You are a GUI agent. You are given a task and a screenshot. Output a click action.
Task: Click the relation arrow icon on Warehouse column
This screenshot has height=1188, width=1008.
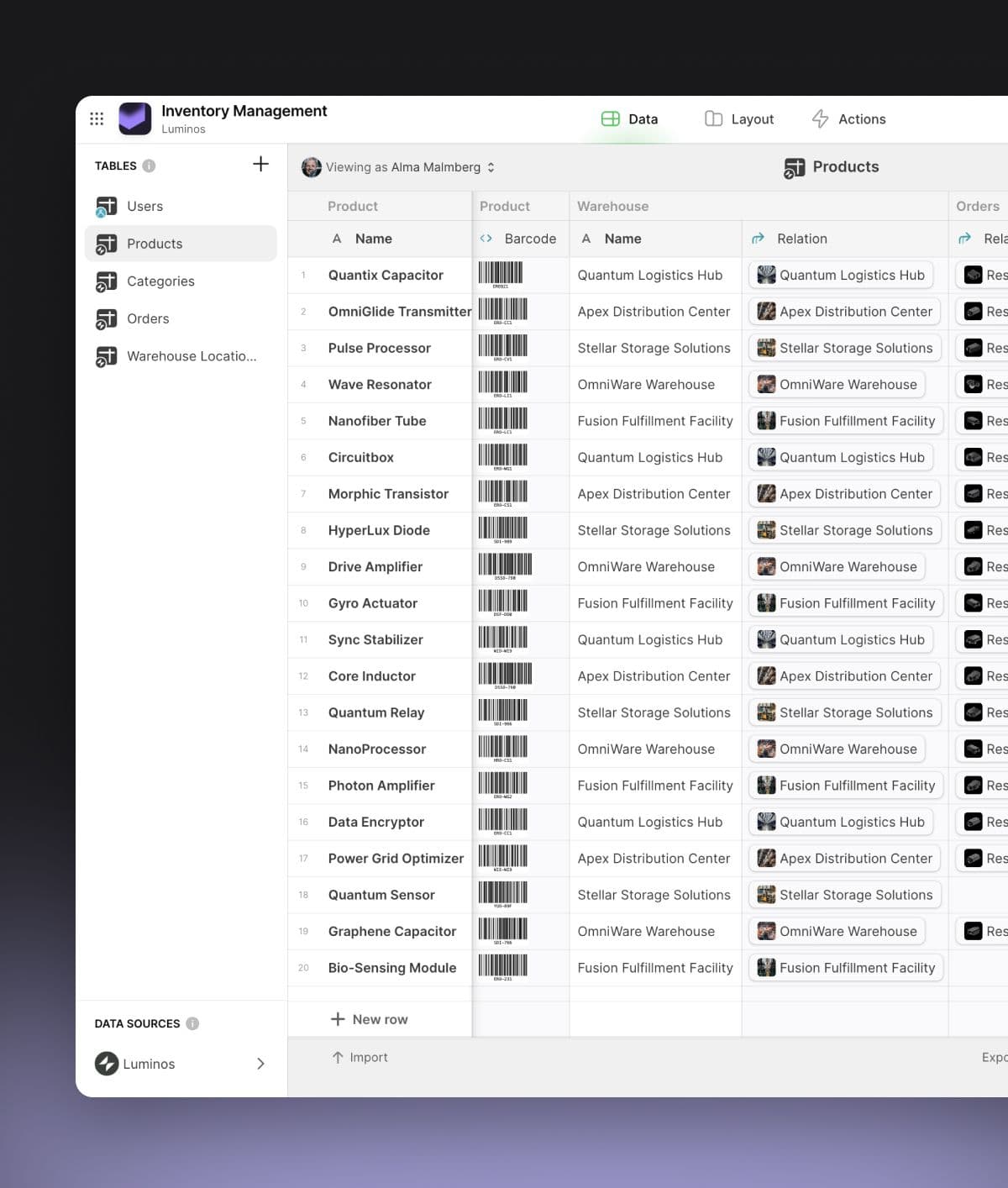point(759,239)
